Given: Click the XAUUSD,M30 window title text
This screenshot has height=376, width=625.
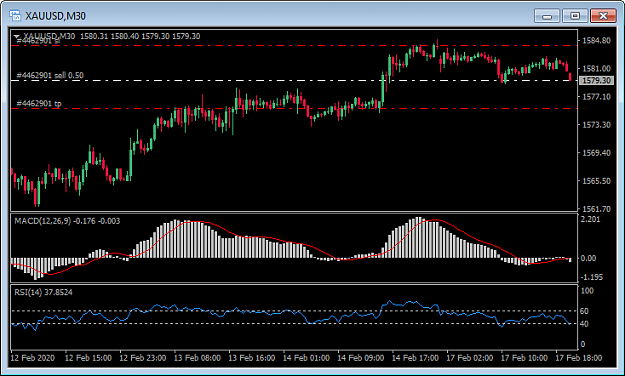Looking at the screenshot, I should (x=55, y=16).
